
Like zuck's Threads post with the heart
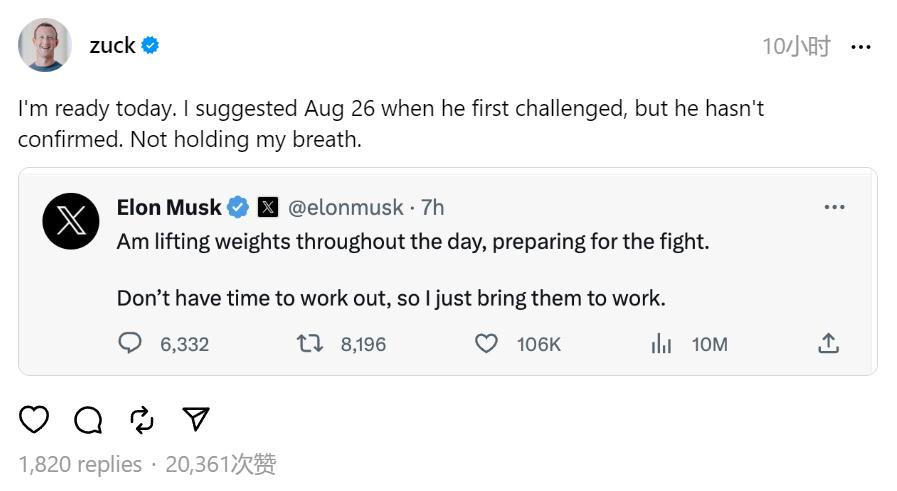click(x=34, y=419)
